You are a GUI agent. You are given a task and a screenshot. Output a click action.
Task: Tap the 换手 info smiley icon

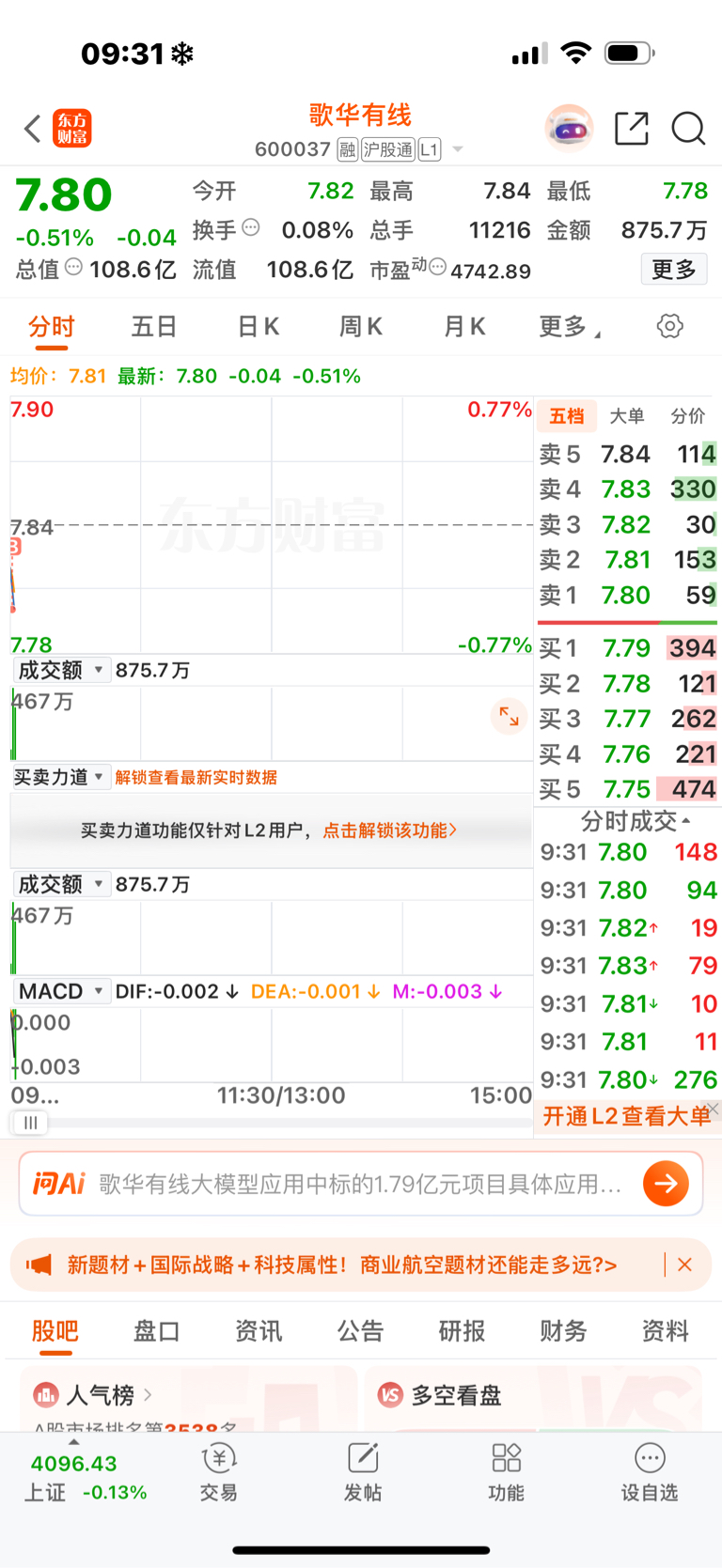coord(251,227)
